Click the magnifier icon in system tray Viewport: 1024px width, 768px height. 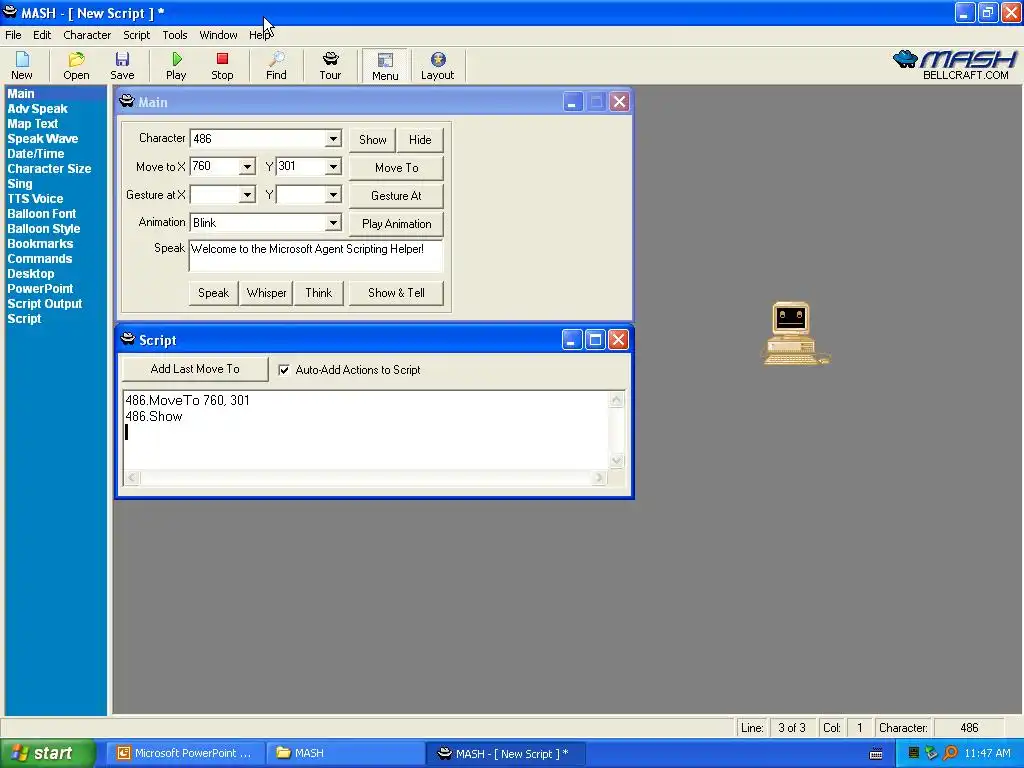pos(951,753)
